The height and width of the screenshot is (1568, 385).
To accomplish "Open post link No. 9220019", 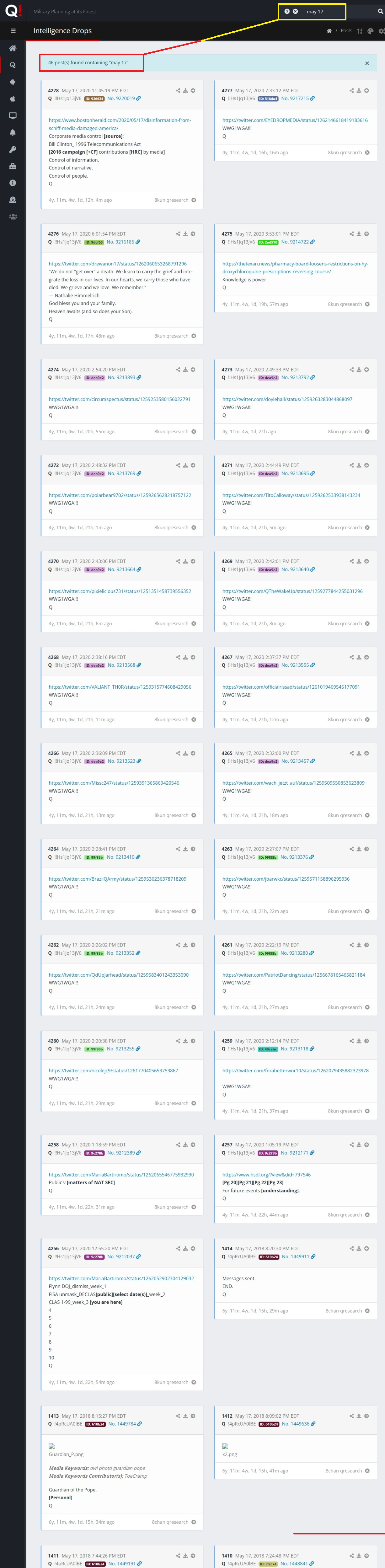I will (124, 99).
